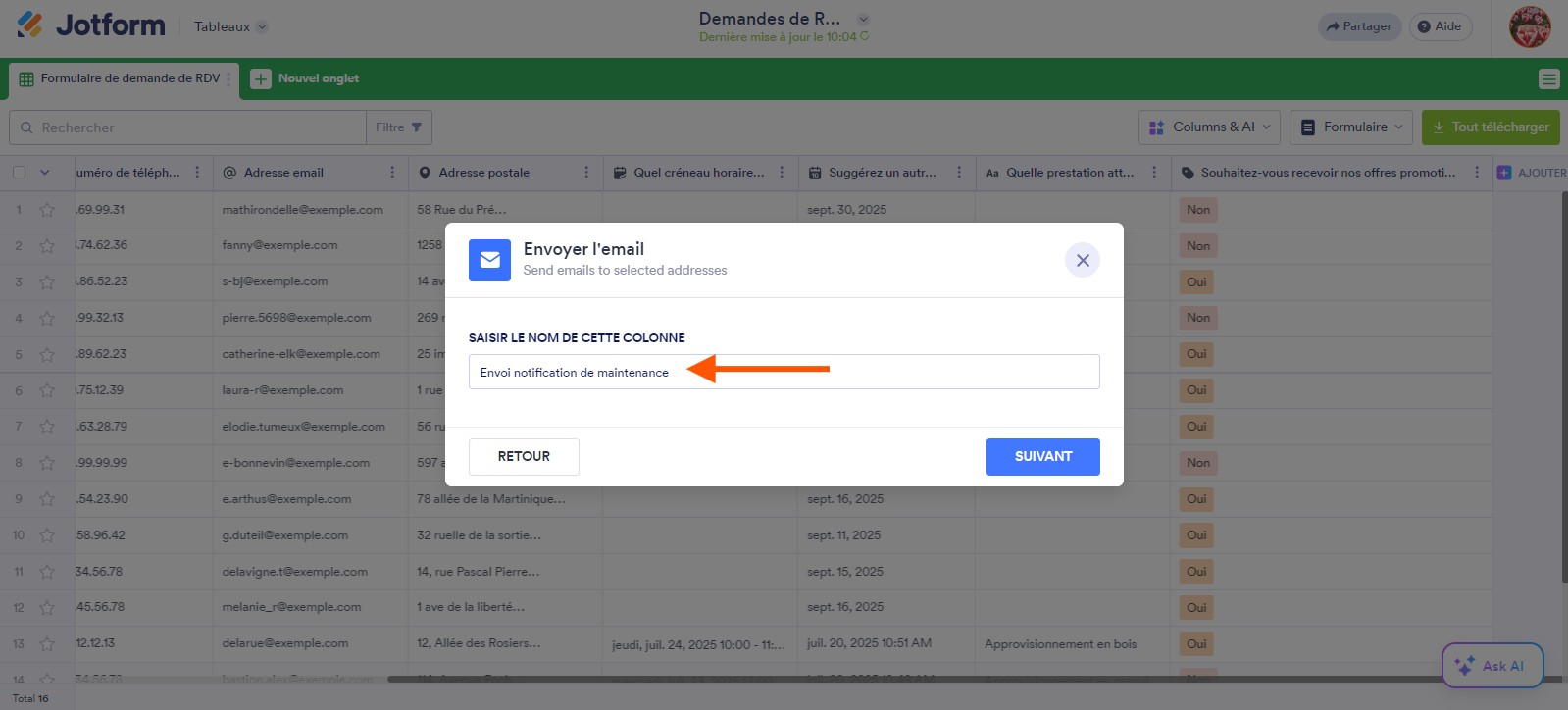Screen dimensions: 1568x710
Task: Star row 8 as favorite
Action: pyautogui.click(x=47, y=463)
